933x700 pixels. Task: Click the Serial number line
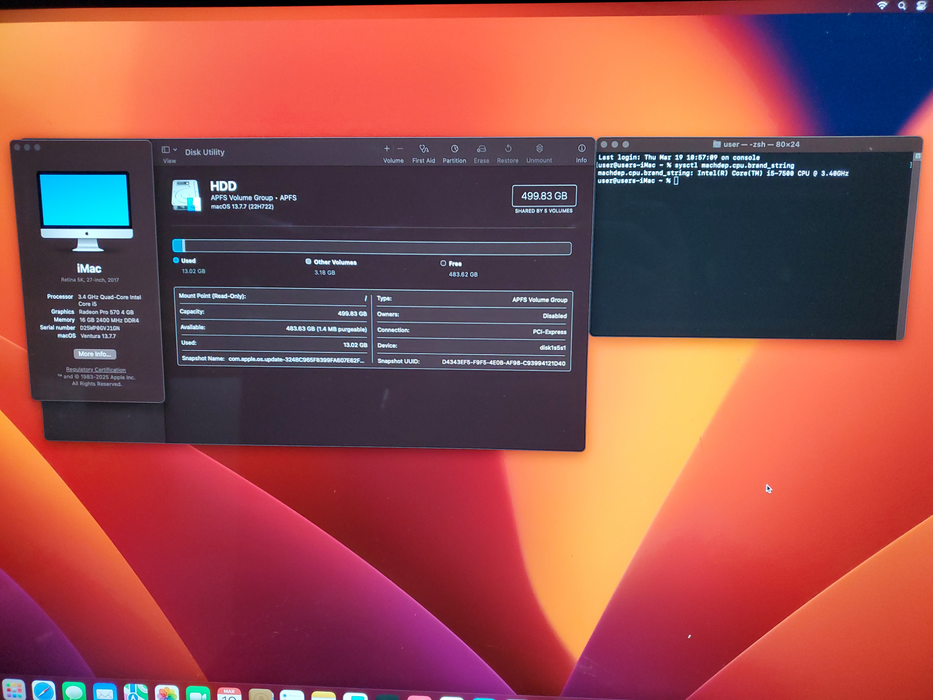(x=80, y=328)
